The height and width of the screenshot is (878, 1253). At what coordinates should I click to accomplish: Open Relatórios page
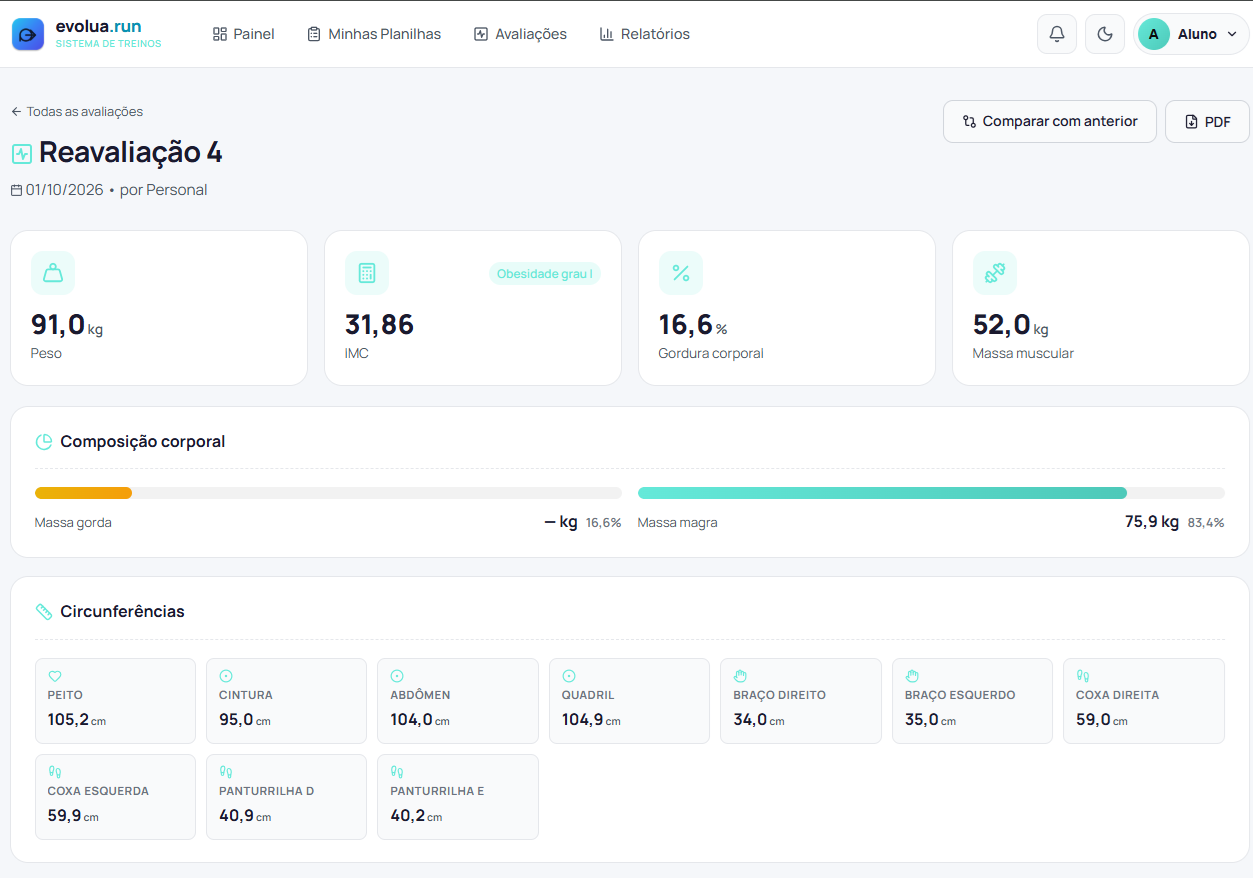[645, 34]
